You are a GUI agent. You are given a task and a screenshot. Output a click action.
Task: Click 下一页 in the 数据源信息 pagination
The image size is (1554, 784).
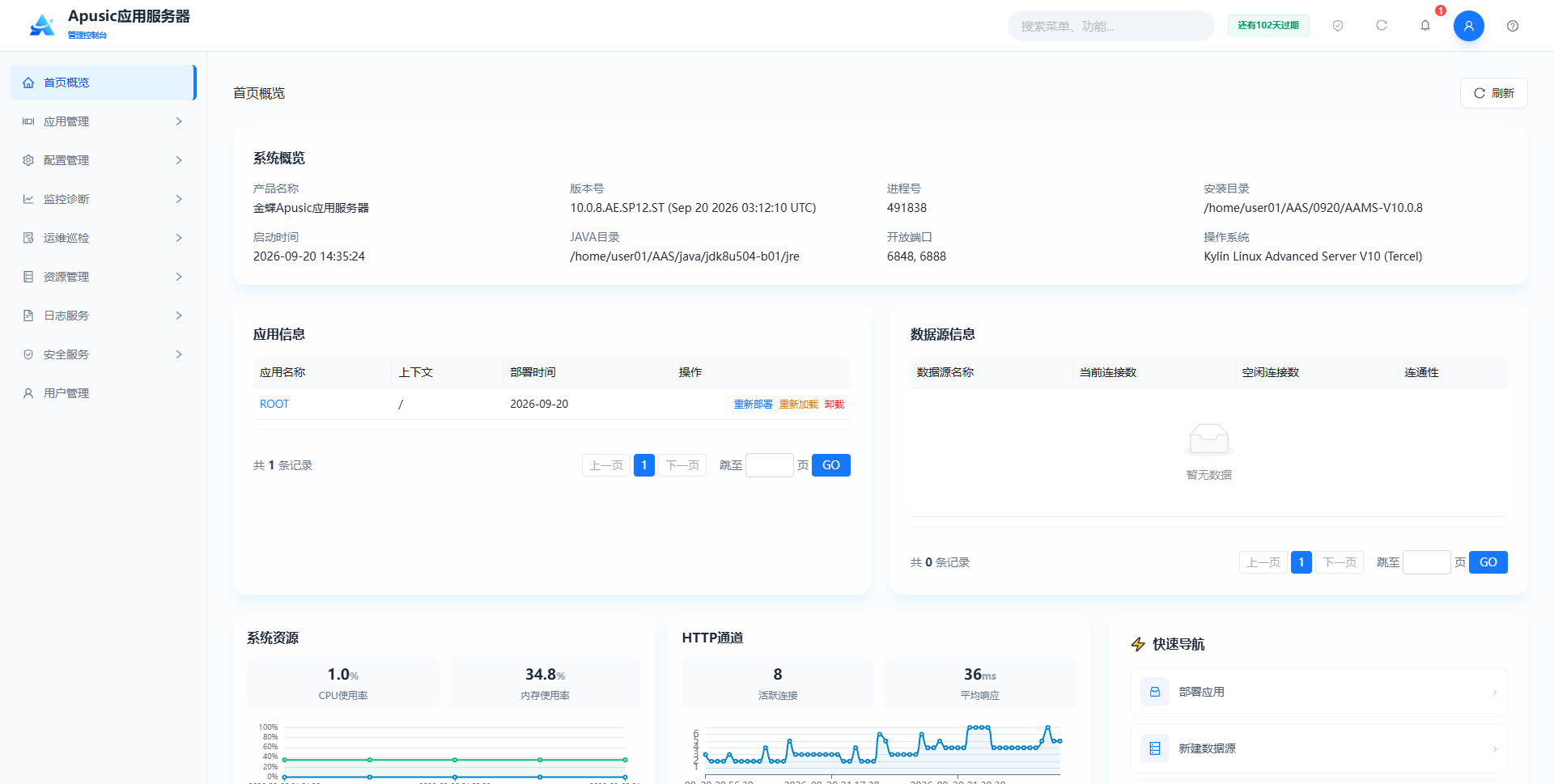click(x=1340, y=562)
